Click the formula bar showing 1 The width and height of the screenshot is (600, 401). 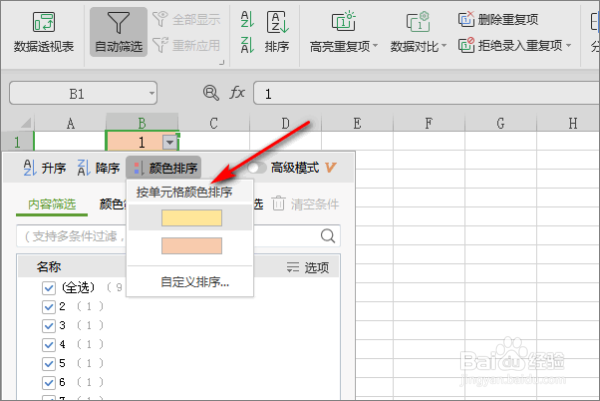click(x=426, y=93)
